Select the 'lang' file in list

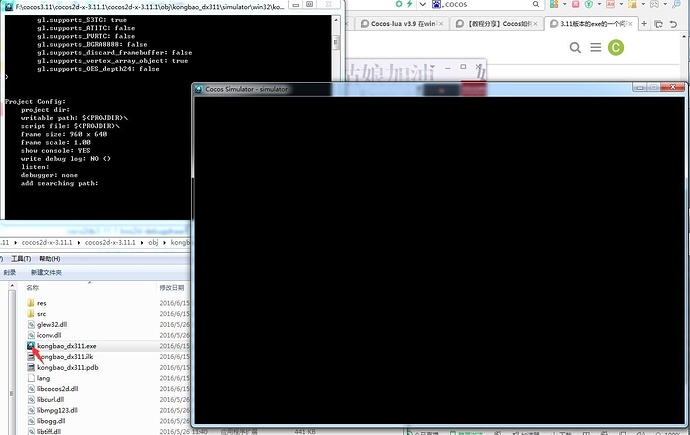(x=43, y=378)
